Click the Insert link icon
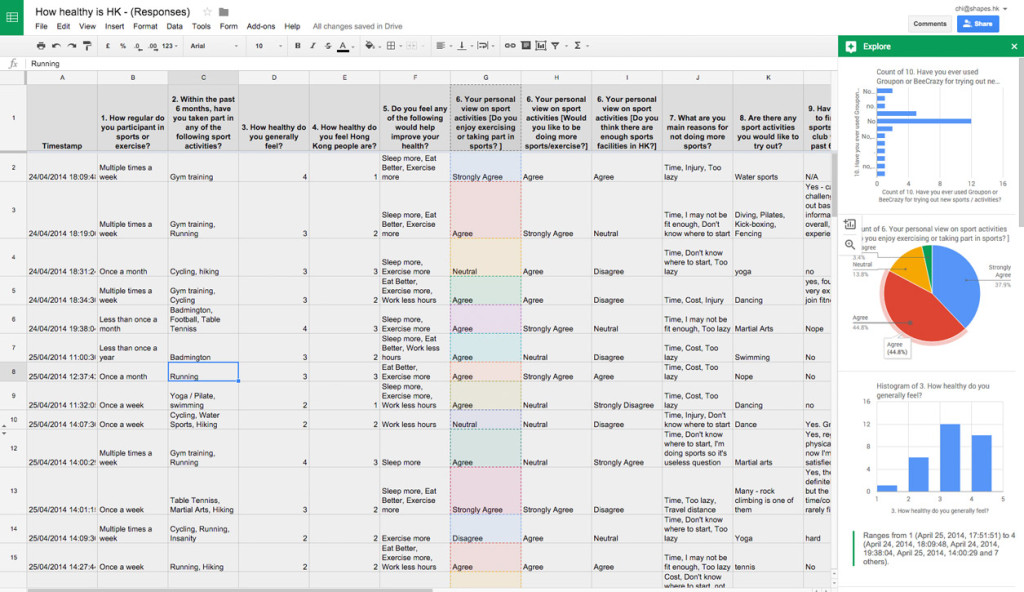The height and width of the screenshot is (592, 1024). click(510, 46)
